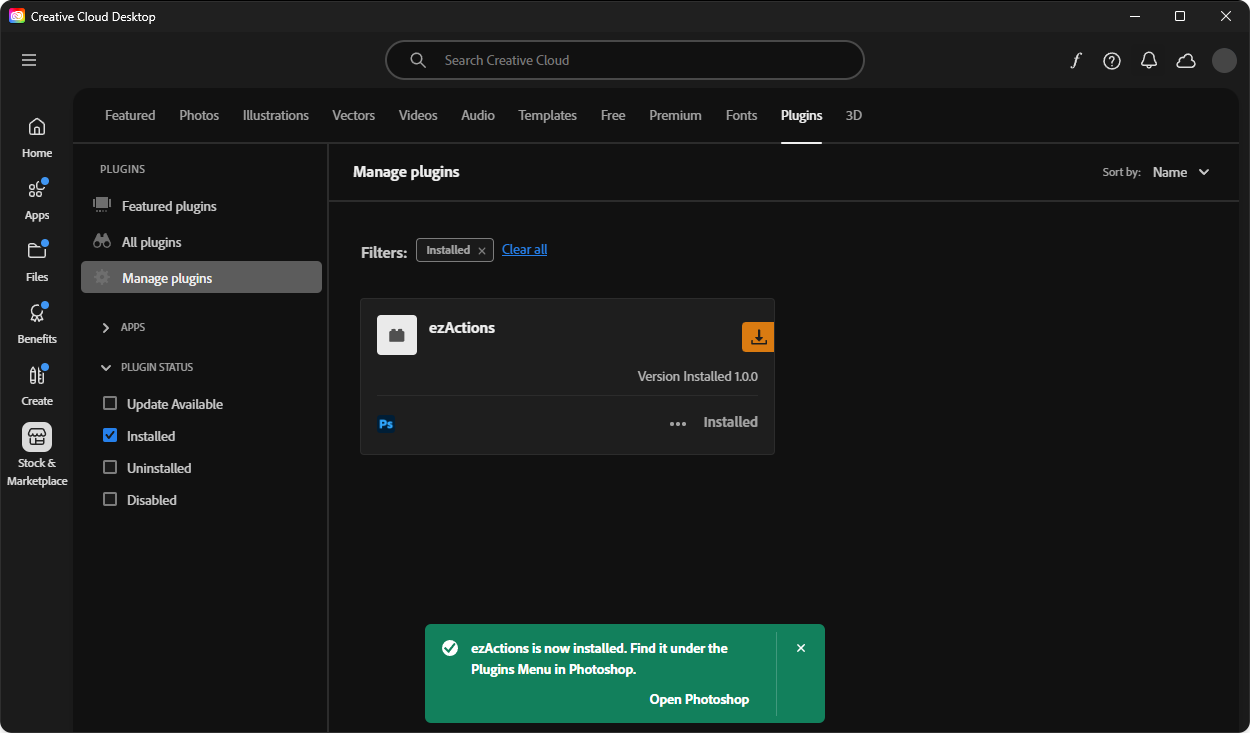Tick the Disabled plugin checkbox
Image resolution: width=1250 pixels, height=733 pixels.
pyautogui.click(x=110, y=500)
